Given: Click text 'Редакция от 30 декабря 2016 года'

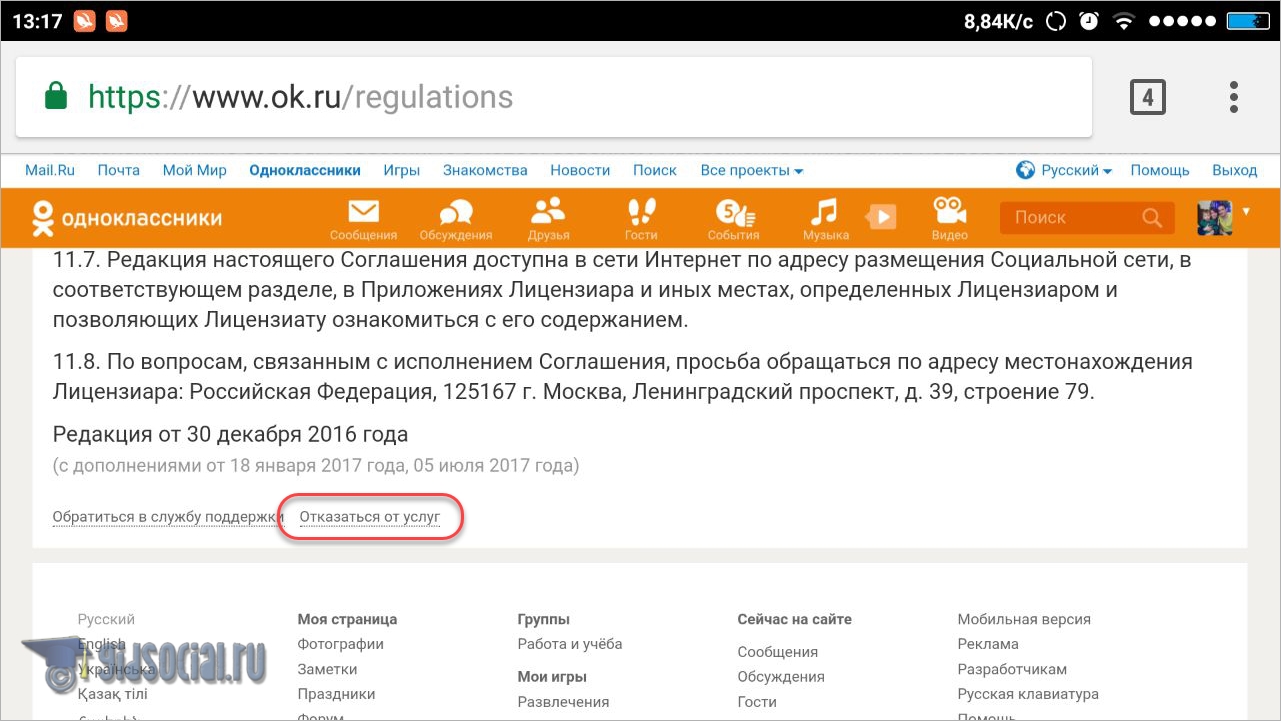Looking at the screenshot, I should [230, 435].
